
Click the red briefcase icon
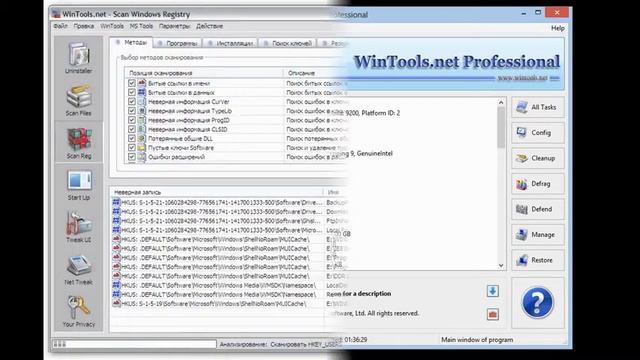[x=493, y=314]
